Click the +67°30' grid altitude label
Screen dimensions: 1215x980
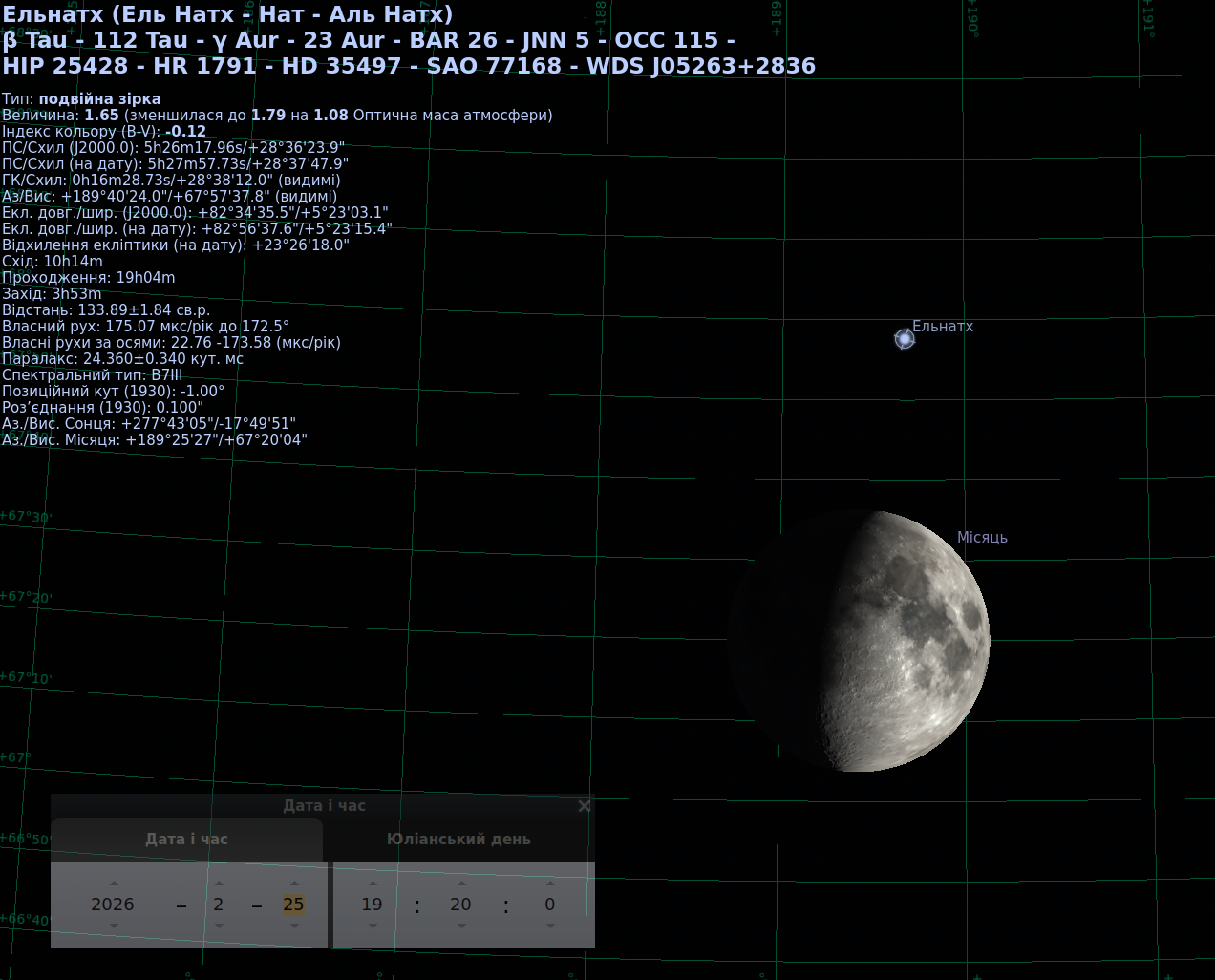click(x=26, y=517)
